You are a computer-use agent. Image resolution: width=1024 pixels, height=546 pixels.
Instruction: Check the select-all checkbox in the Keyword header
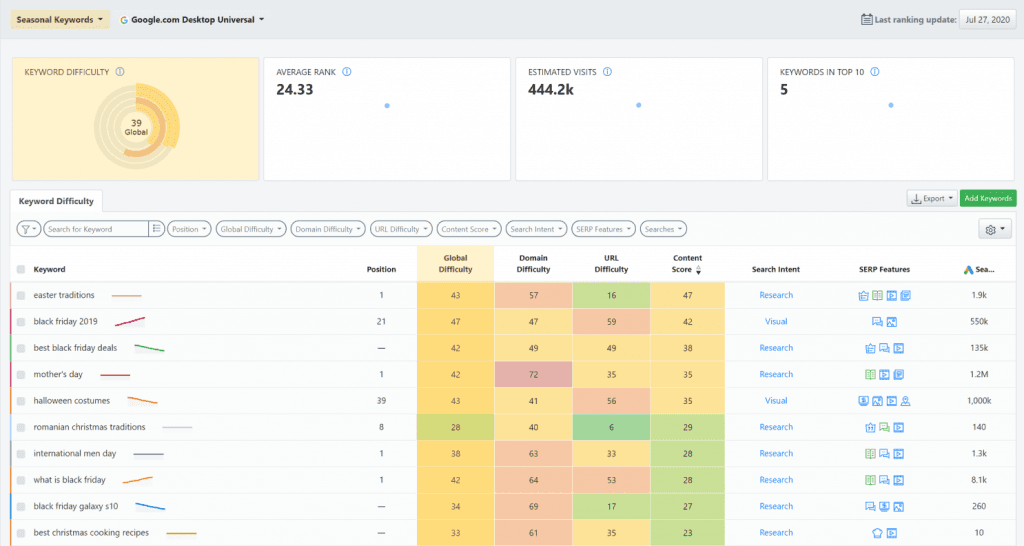pos(21,269)
